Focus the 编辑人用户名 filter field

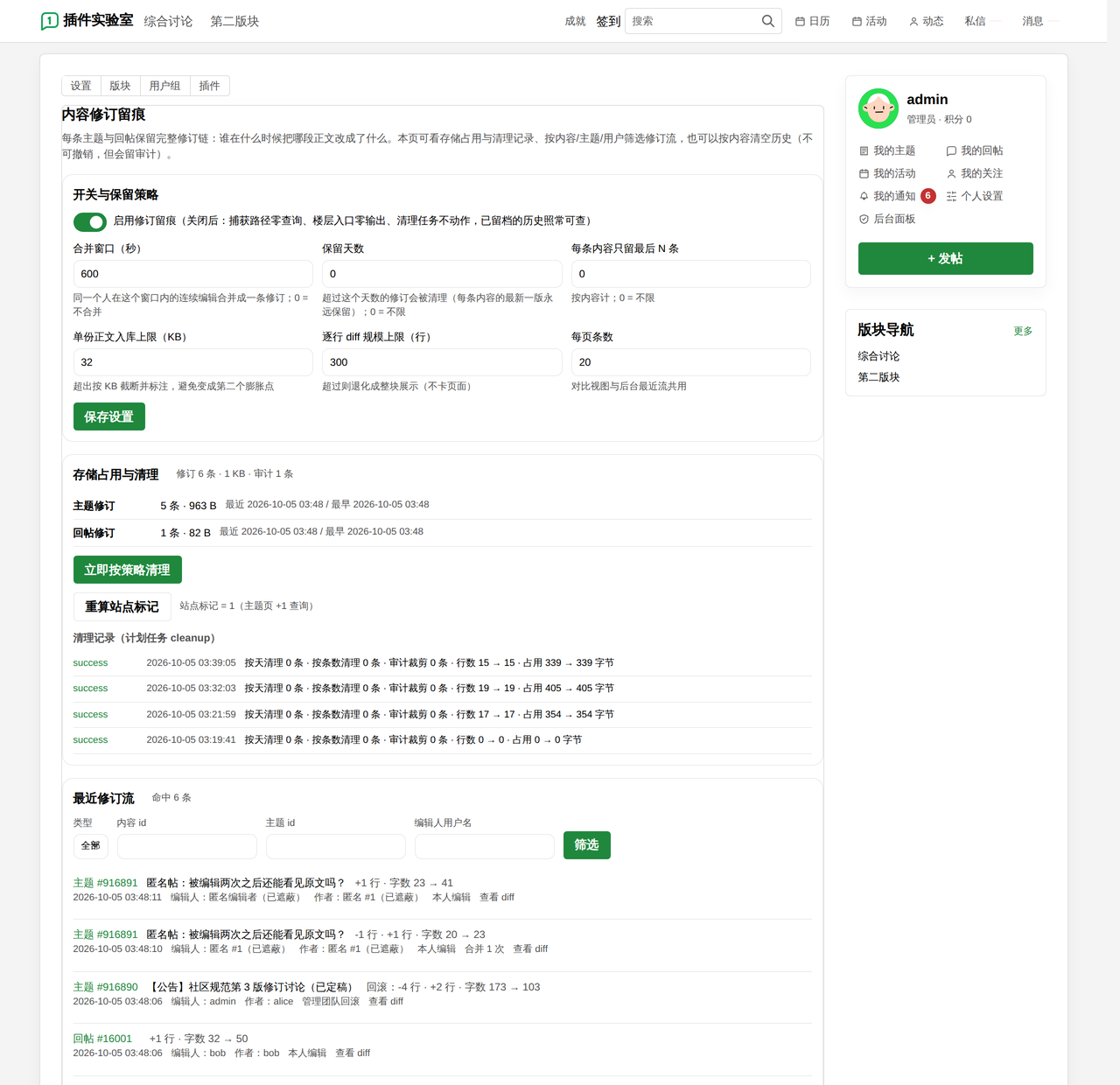point(485,846)
